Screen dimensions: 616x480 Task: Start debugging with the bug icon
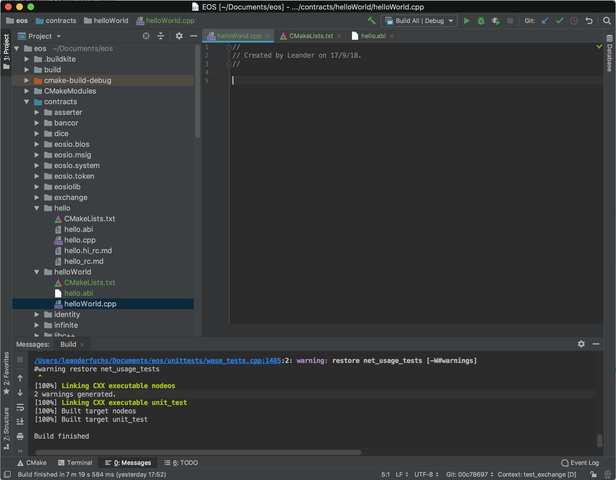[481, 20]
